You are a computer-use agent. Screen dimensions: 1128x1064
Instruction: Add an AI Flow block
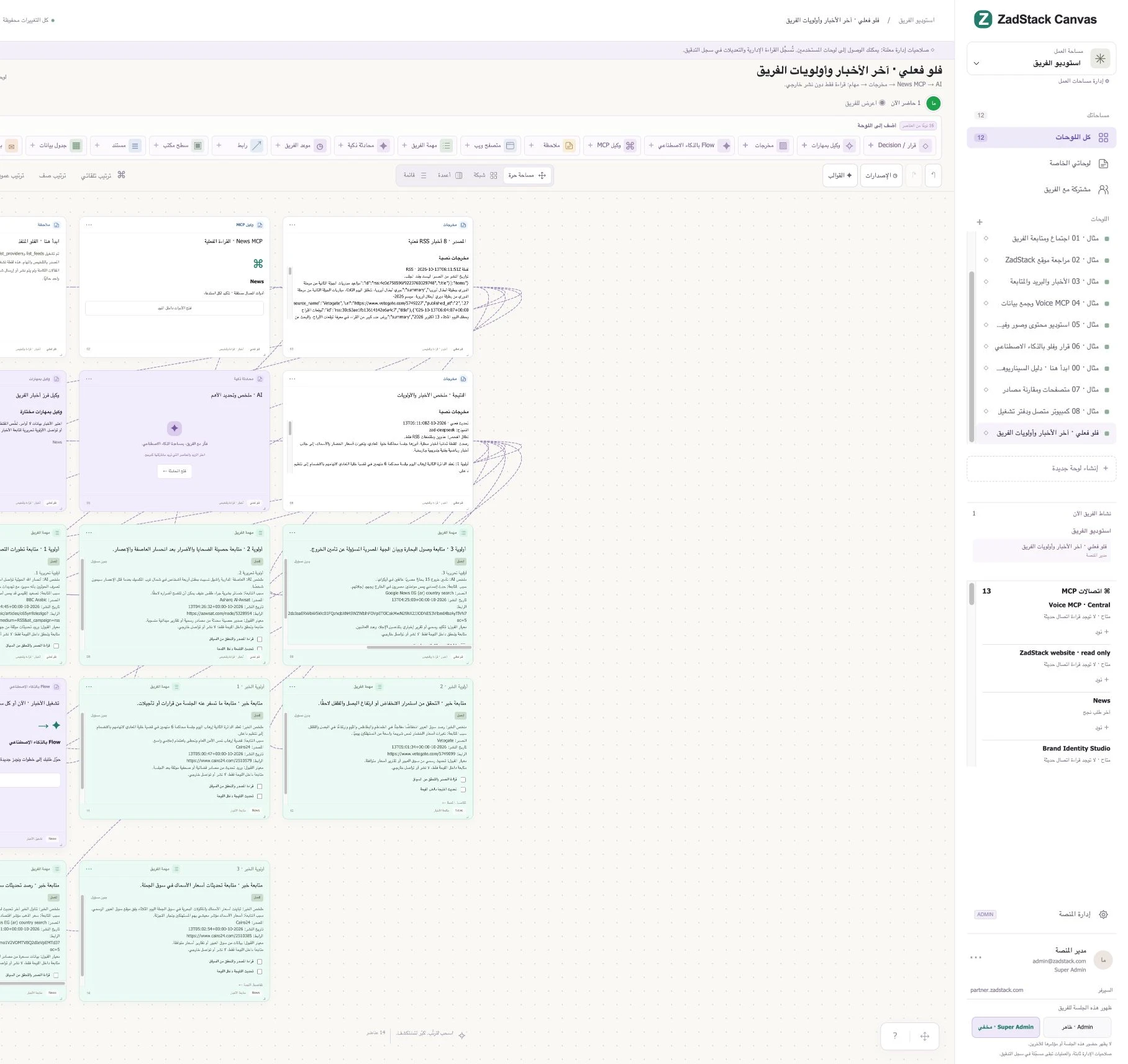pos(689,145)
